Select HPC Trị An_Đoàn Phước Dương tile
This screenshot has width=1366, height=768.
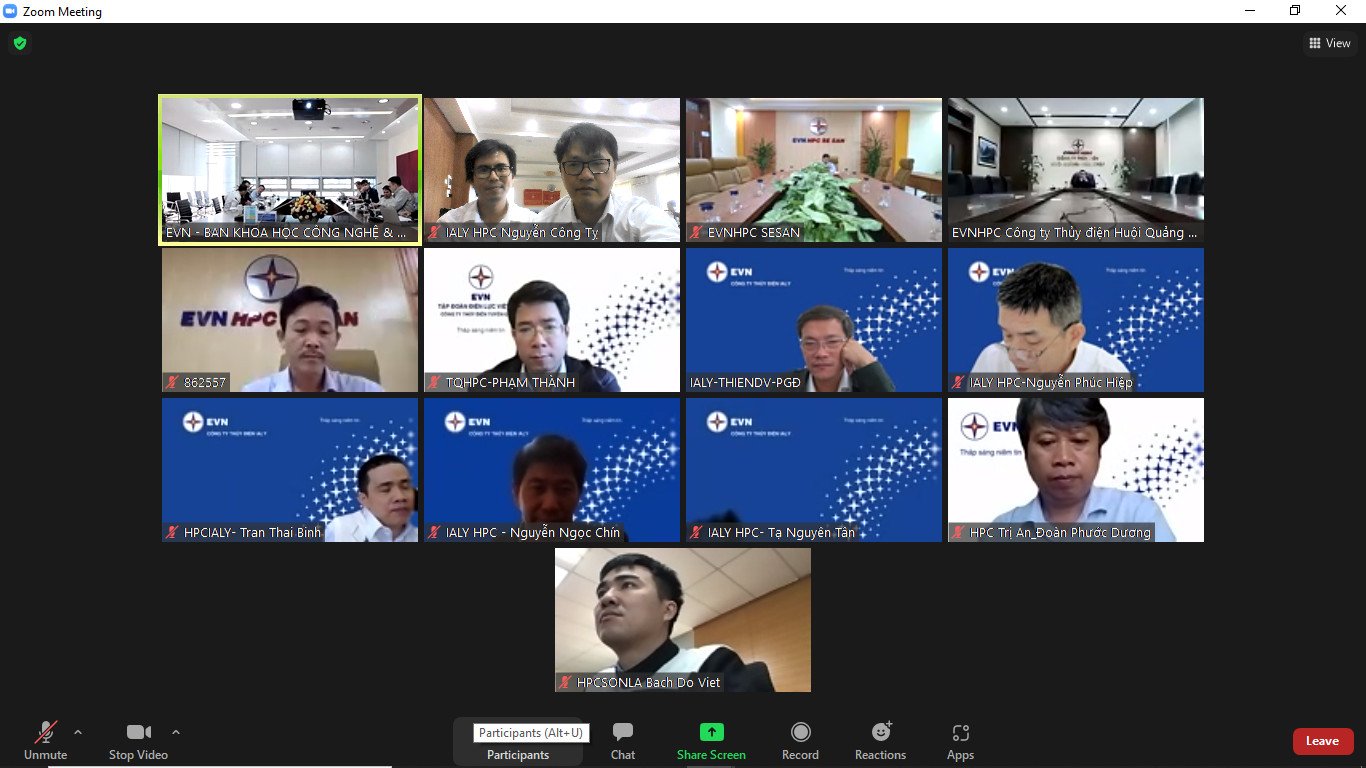coord(1076,470)
